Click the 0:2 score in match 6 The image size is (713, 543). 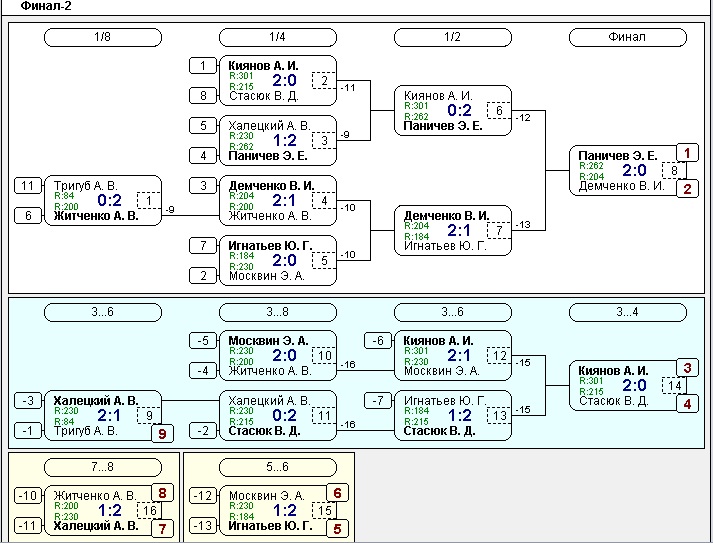pyautogui.click(x=460, y=111)
